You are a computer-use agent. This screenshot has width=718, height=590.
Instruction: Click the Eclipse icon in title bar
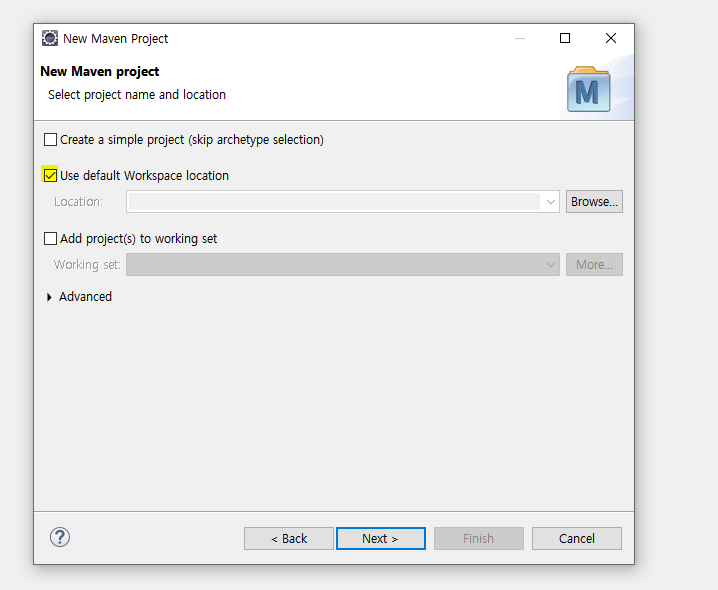(x=49, y=38)
